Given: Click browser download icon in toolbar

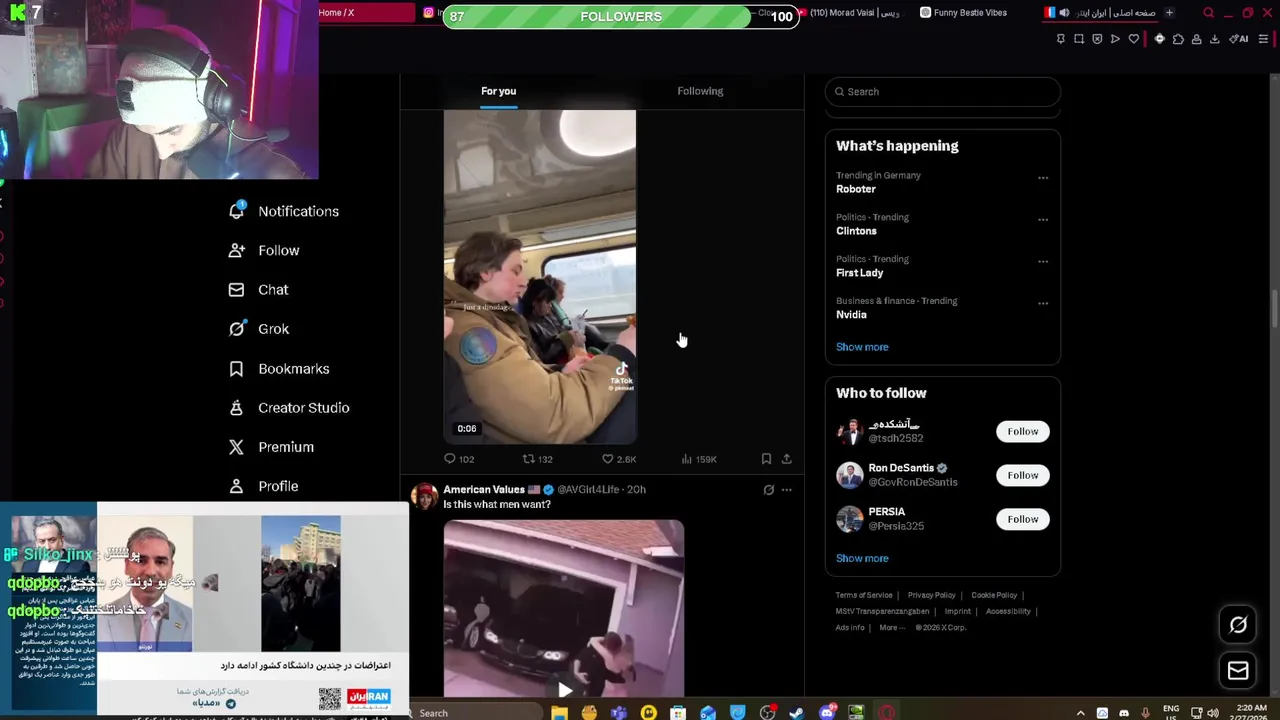Looking at the screenshot, I should [x=1215, y=39].
